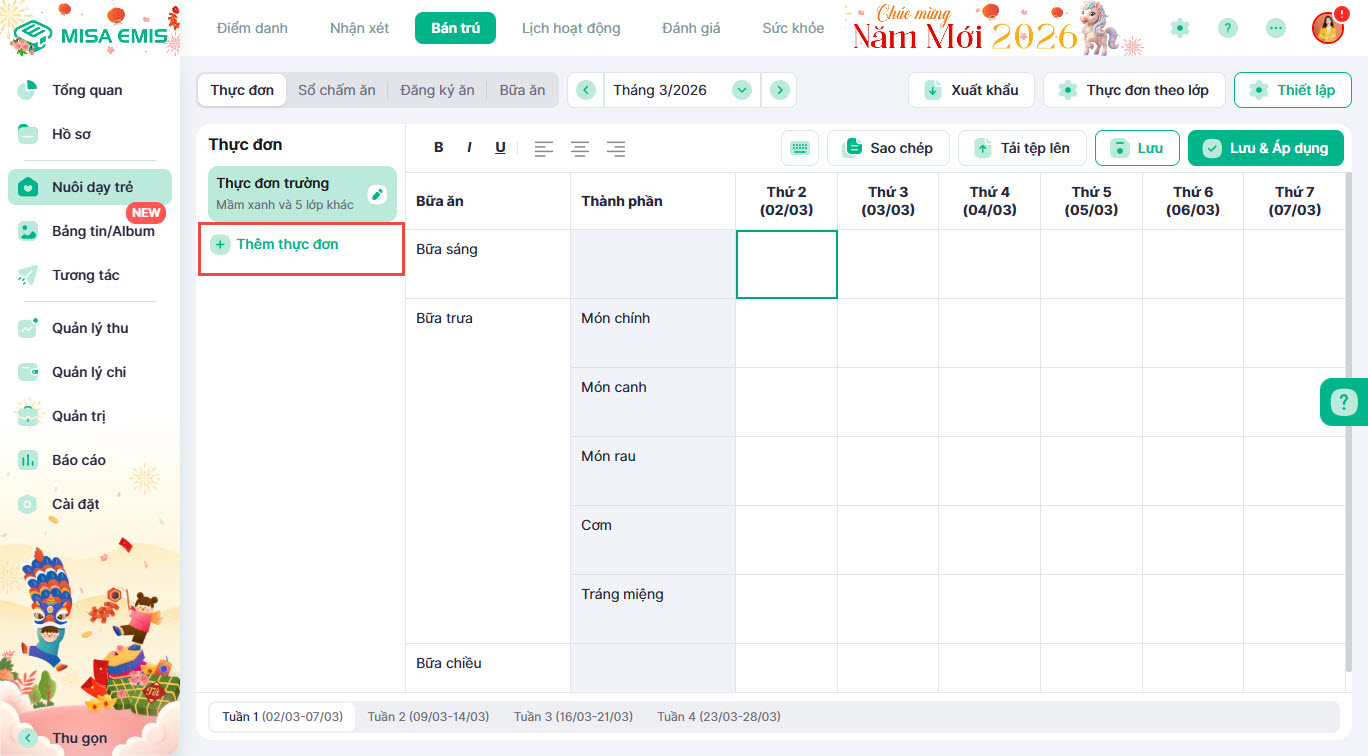Switch to the Sổ chấm ăn tab

pos(337,90)
